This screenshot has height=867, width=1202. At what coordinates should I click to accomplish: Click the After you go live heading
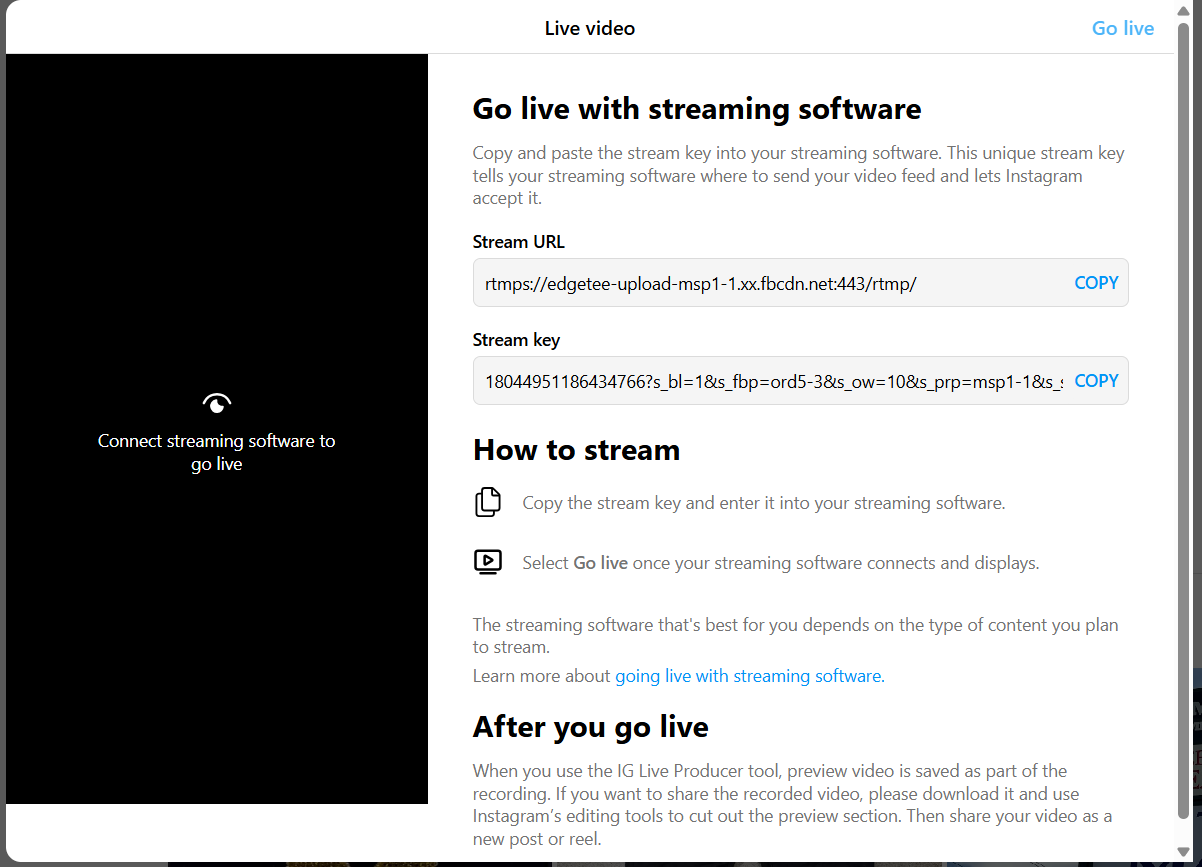coord(590,726)
